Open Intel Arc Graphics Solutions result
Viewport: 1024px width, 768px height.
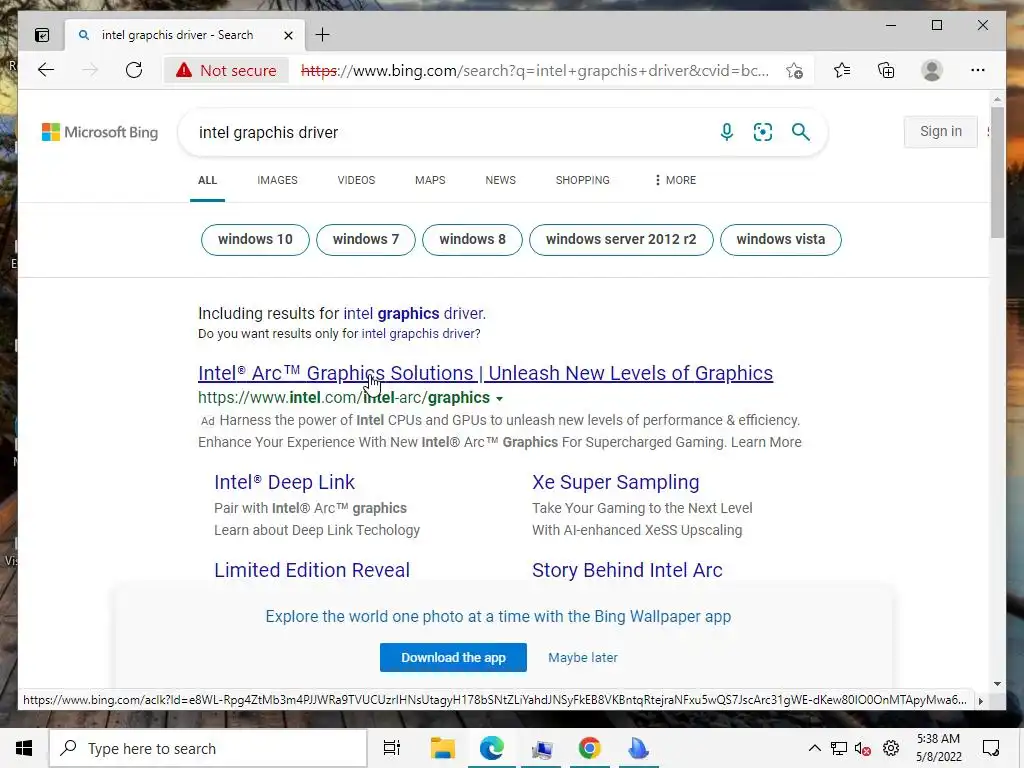pos(485,373)
